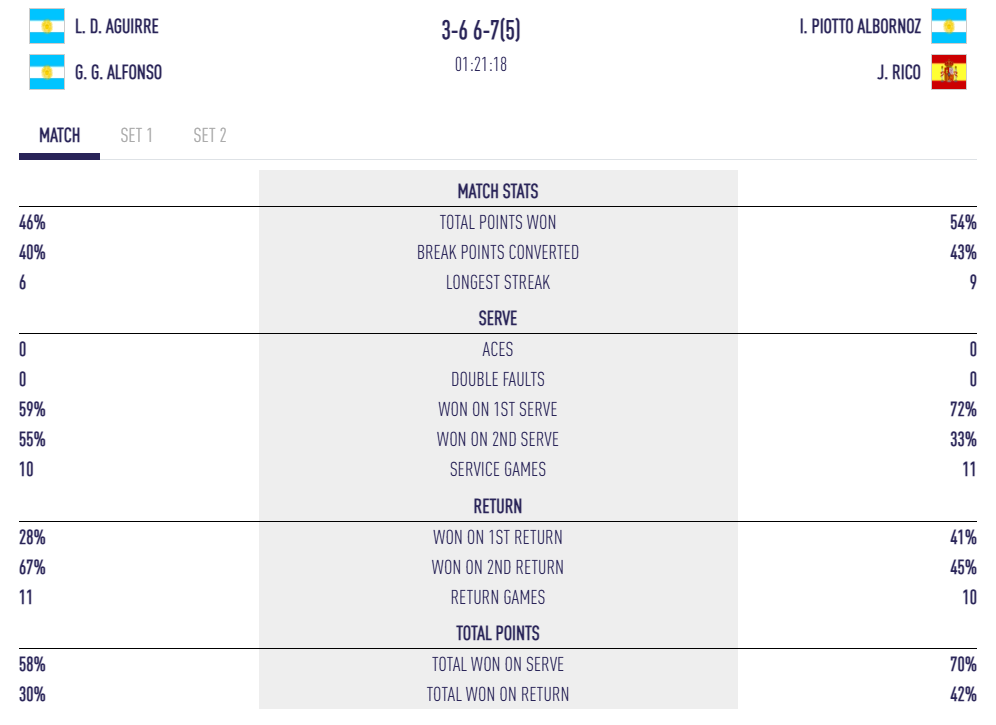Click the RETURN GAMES stat label

click(x=498, y=597)
